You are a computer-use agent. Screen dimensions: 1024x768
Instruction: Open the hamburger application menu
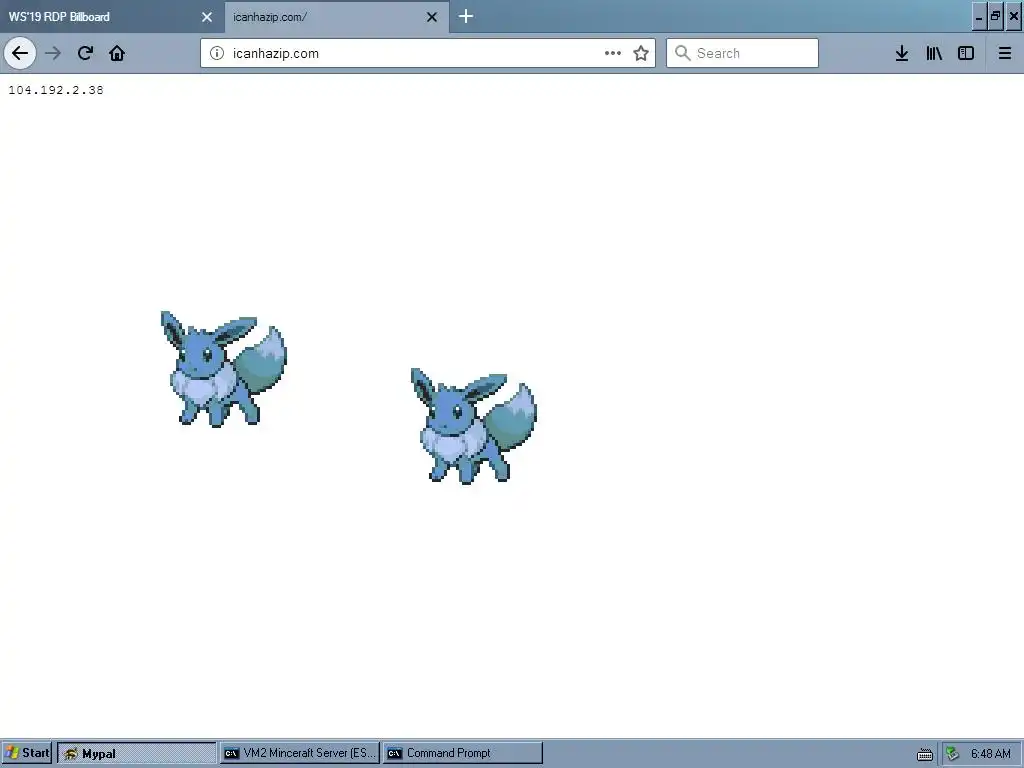click(x=1005, y=53)
